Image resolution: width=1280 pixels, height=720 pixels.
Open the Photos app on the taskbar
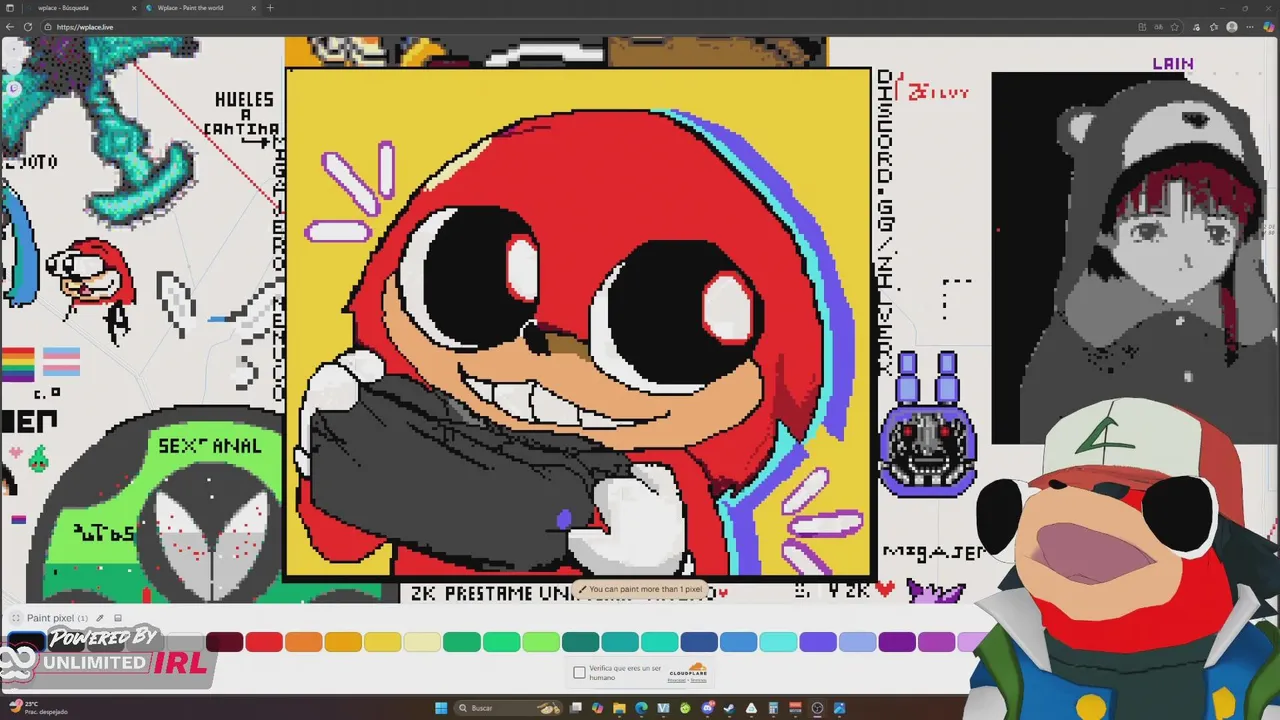click(839, 708)
